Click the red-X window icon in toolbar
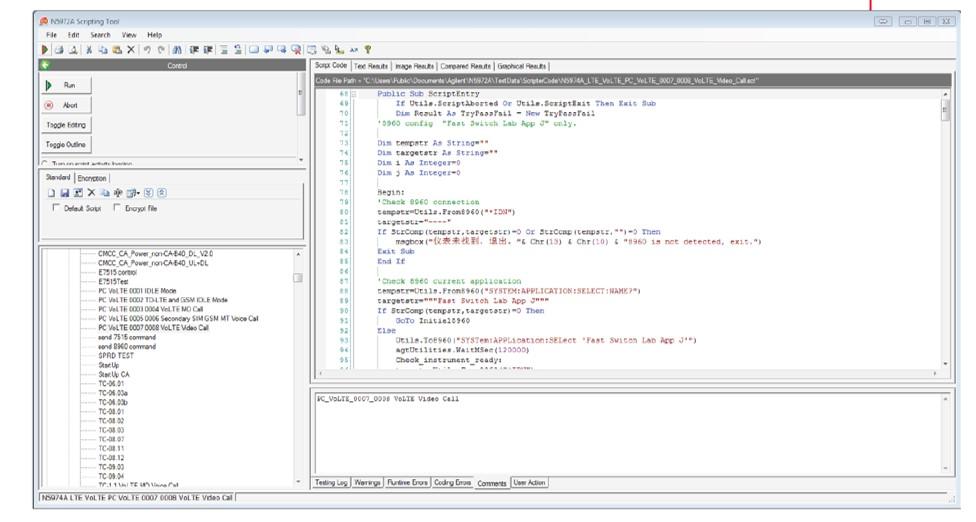 tap(296, 50)
